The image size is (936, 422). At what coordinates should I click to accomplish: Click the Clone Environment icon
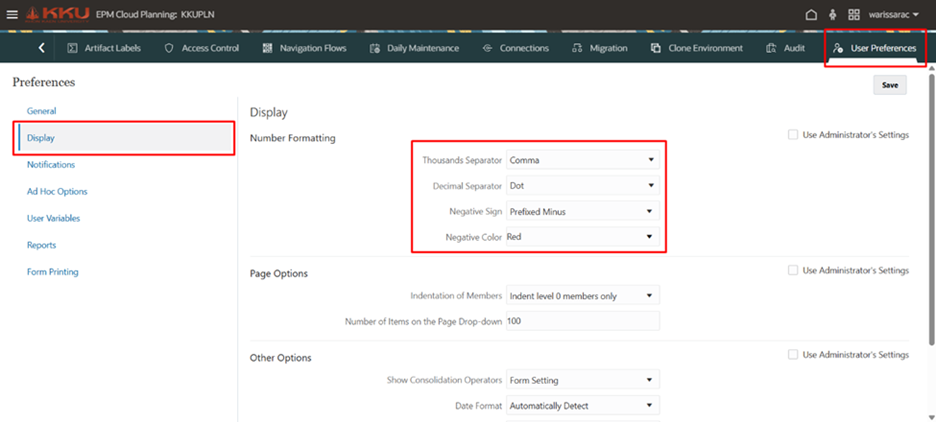(656, 48)
